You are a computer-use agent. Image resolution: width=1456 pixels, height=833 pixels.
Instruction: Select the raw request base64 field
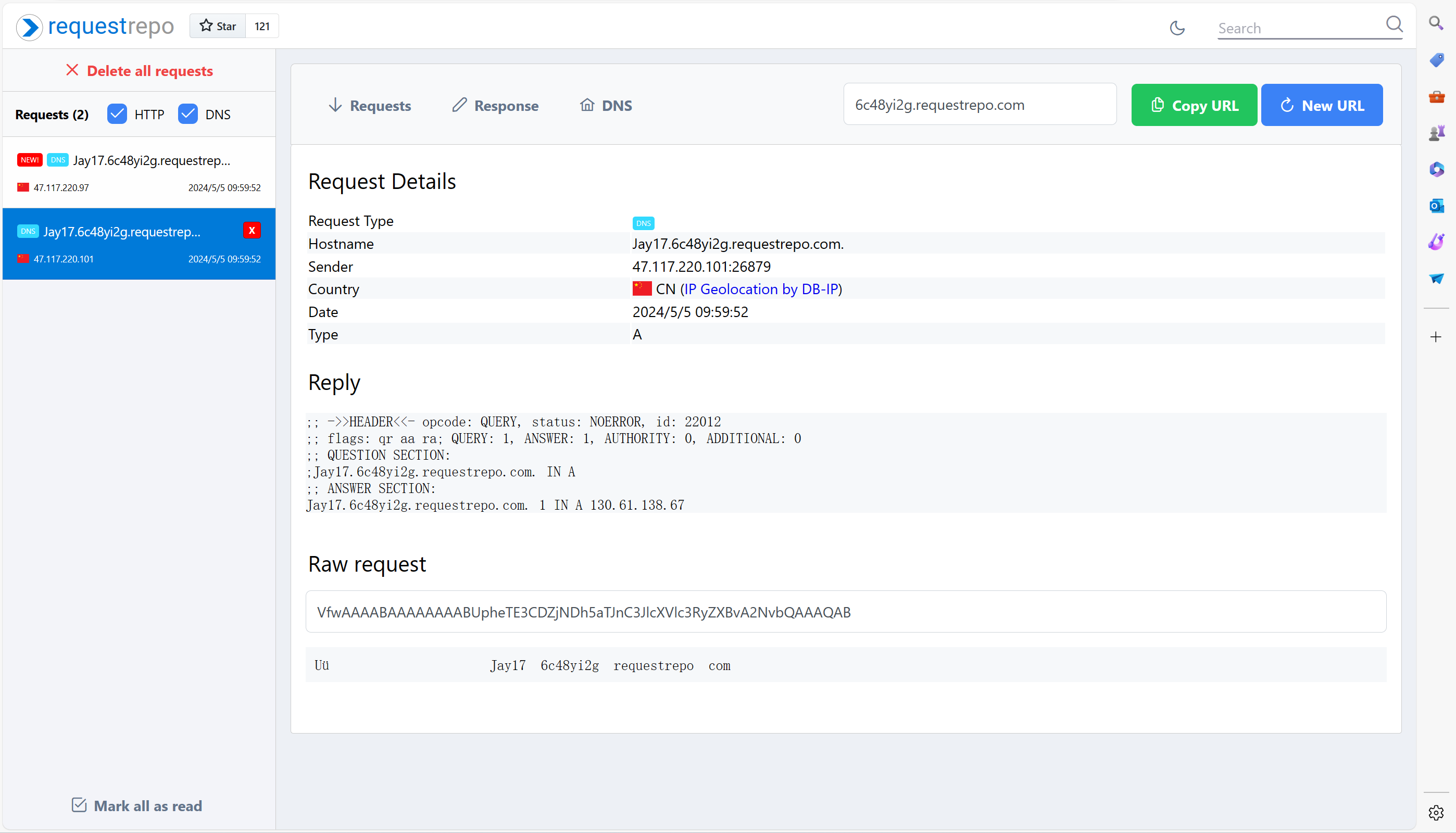[x=846, y=612]
